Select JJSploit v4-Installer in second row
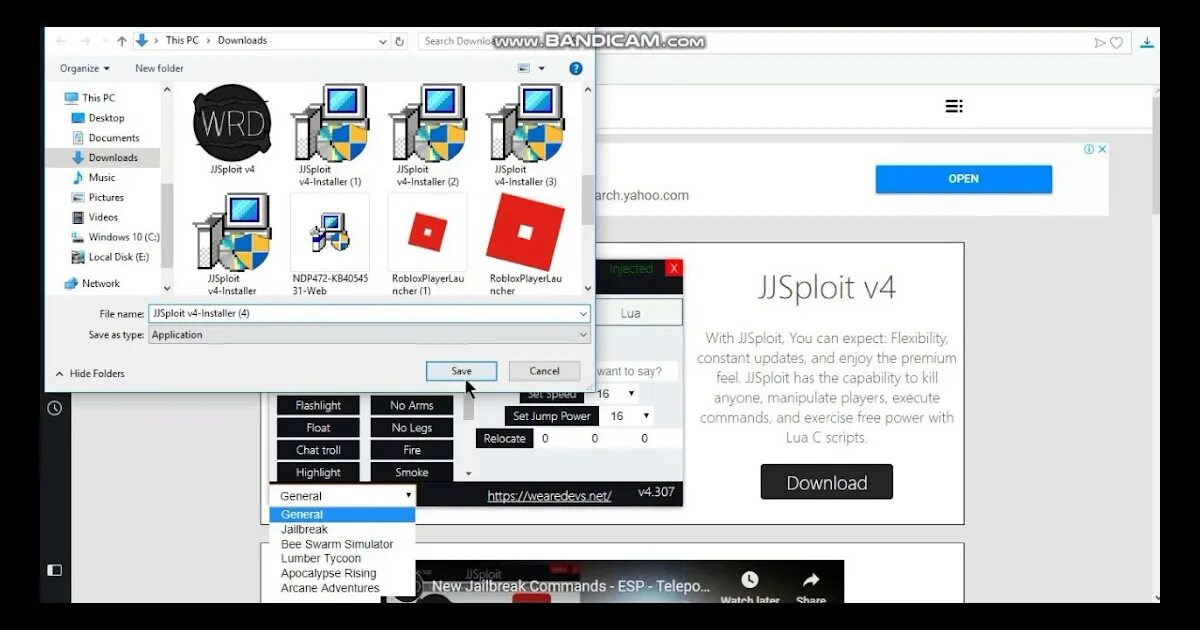This screenshot has height=630, width=1200. [x=232, y=245]
